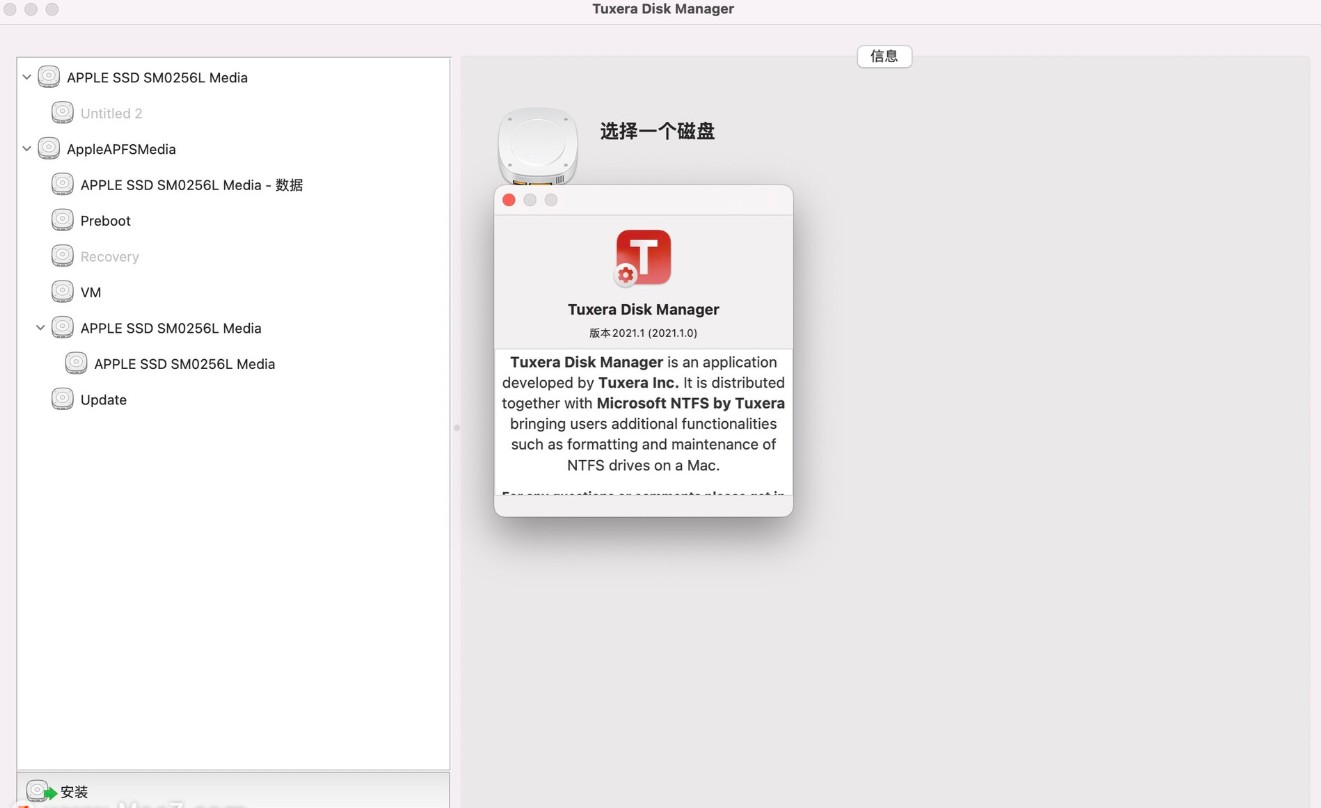
Task: Open the 信息 tab
Action: (x=884, y=56)
